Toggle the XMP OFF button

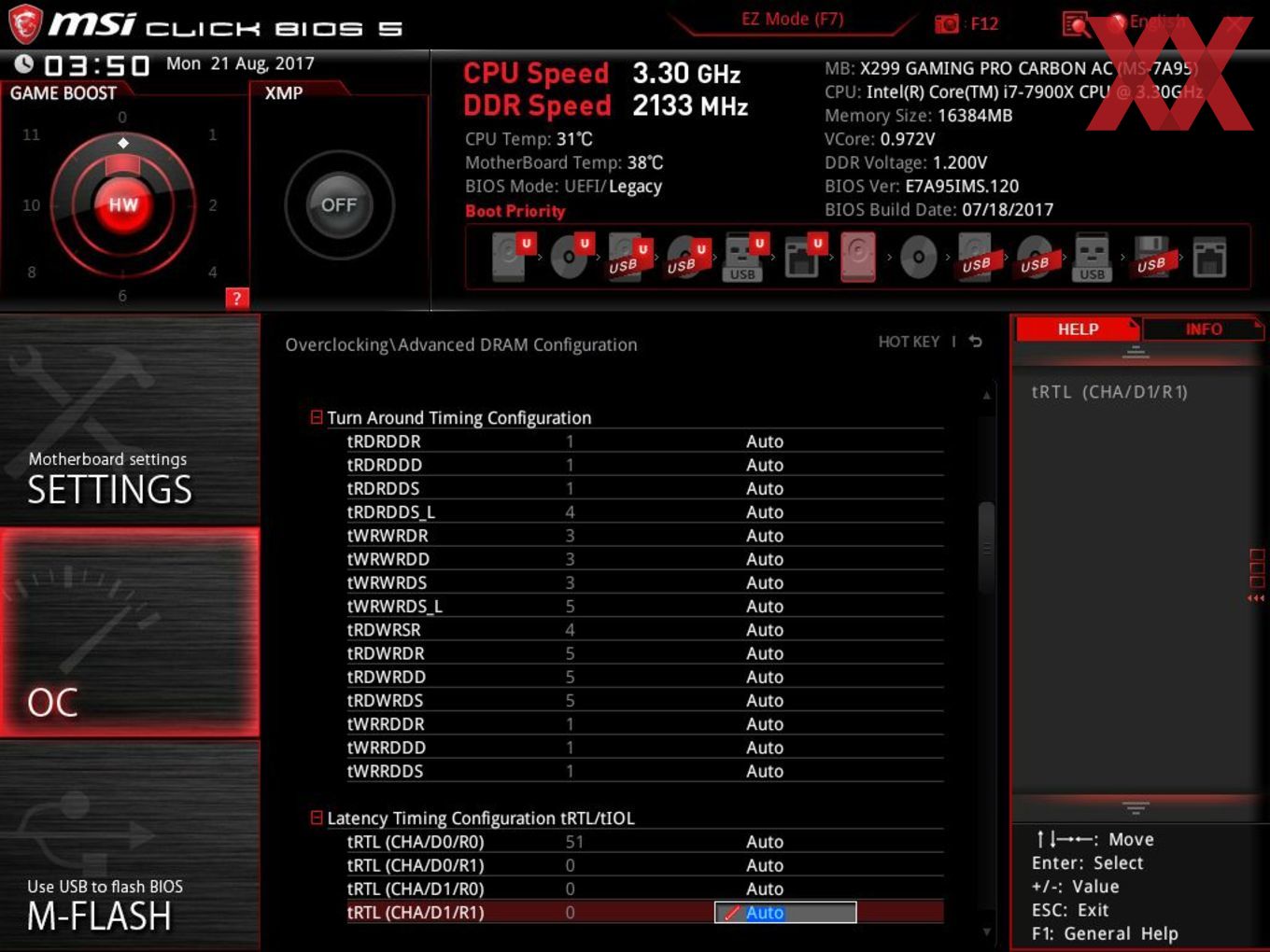pos(339,205)
